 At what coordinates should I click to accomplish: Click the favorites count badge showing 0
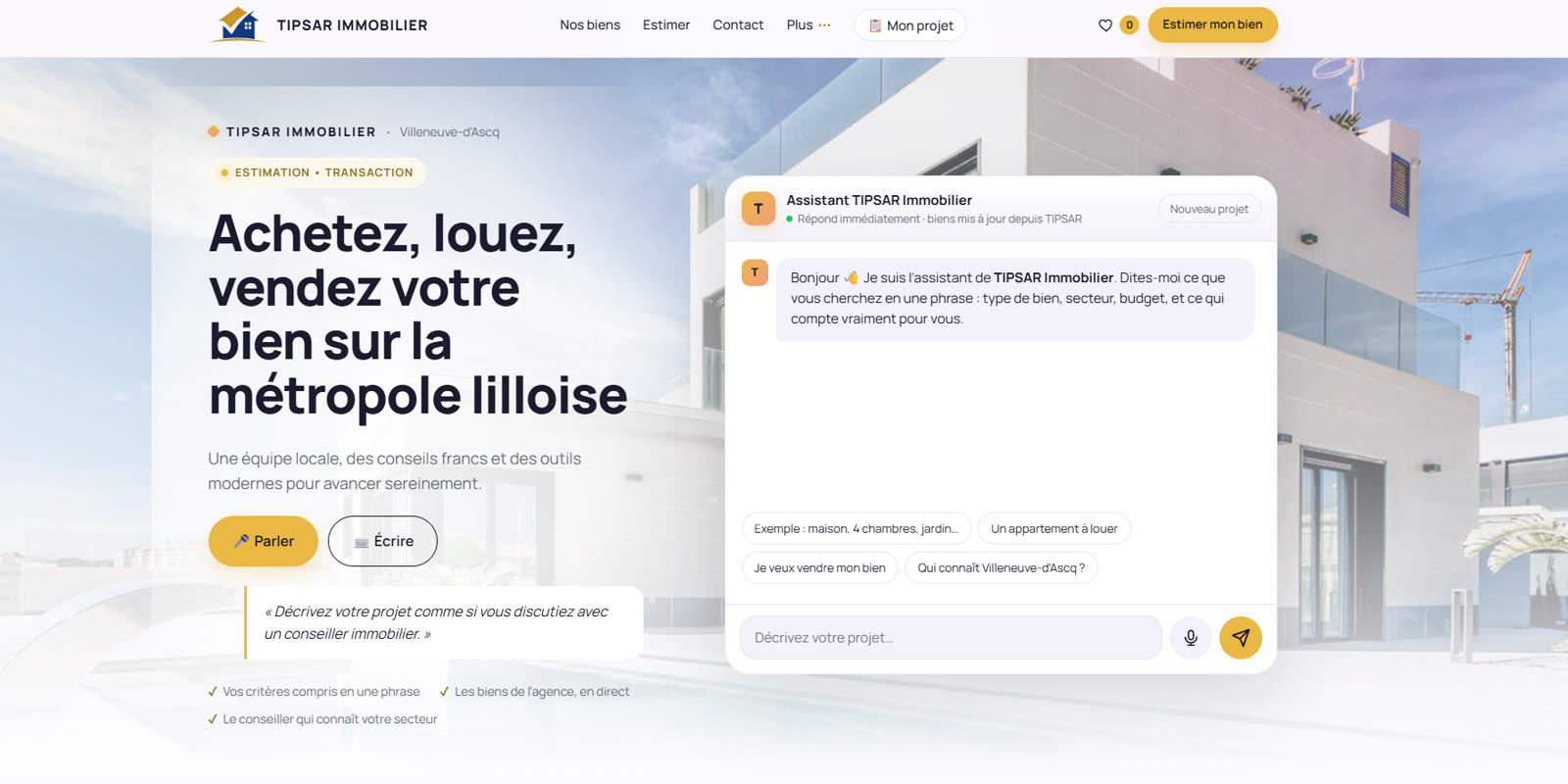1129,25
